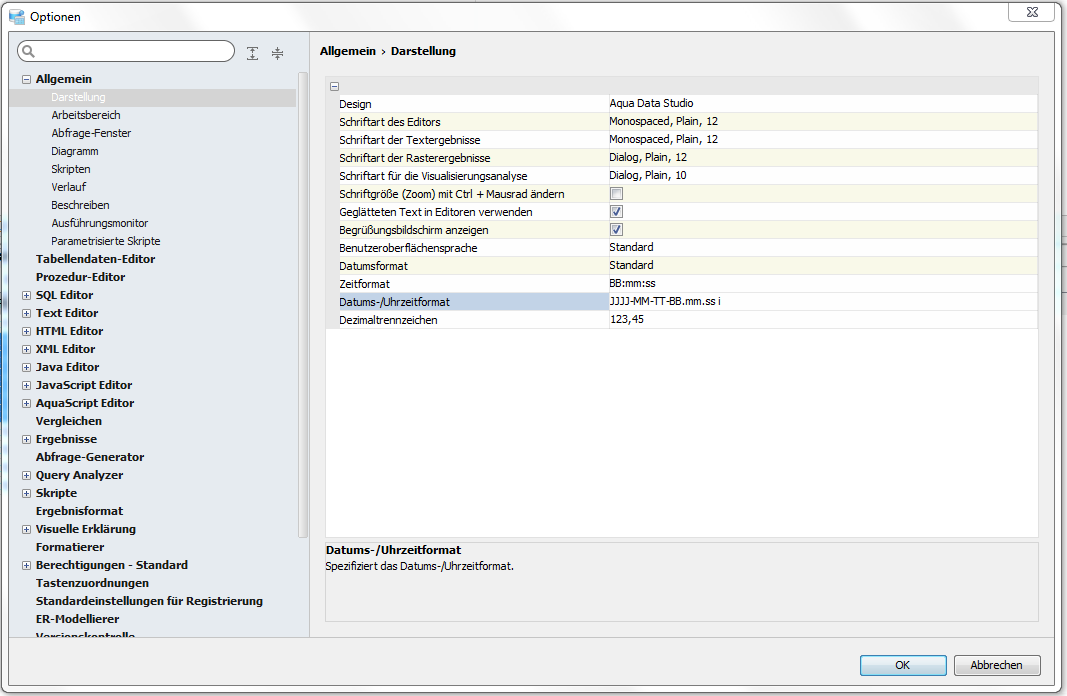Disable Begrüßungsbildschirm anzeigen checkbox
The width and height of the screenshot is (1067, 696).
click(617, 229)
